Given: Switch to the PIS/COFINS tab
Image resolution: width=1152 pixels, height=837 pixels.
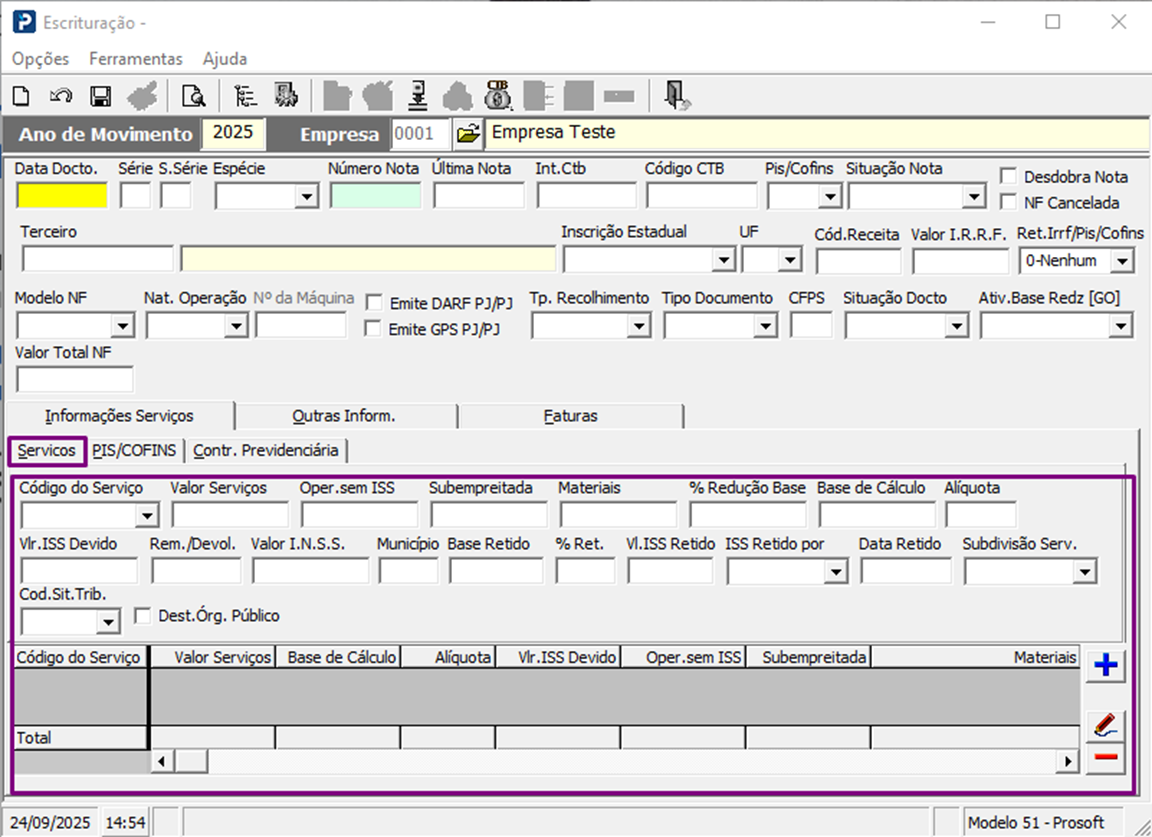Looking at the screenshot, I should click(134, 451).
